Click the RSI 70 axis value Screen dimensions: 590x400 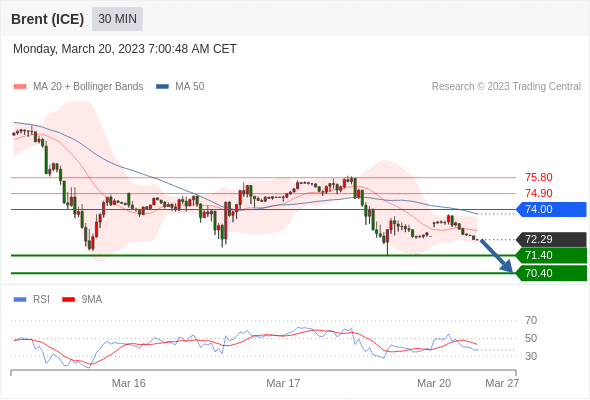[531, 321]
